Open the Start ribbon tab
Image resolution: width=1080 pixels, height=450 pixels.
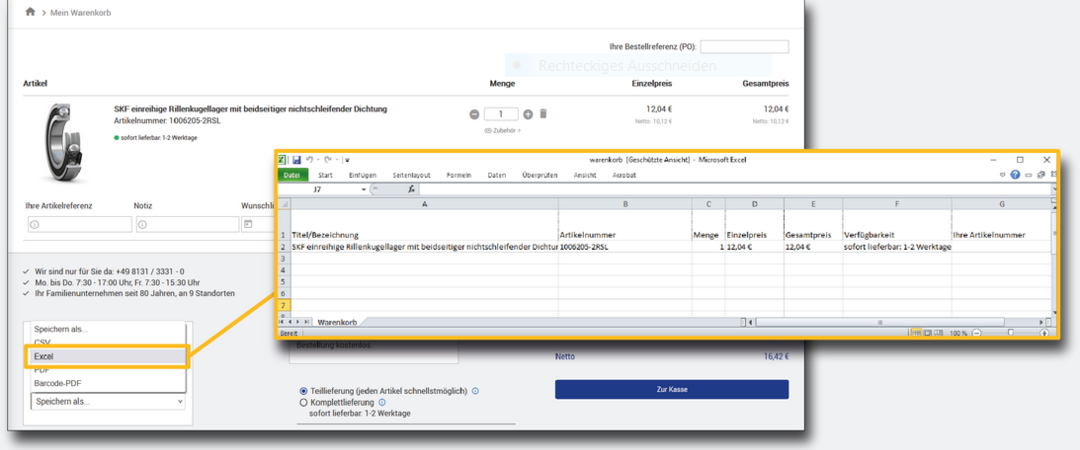coord(325,175)
